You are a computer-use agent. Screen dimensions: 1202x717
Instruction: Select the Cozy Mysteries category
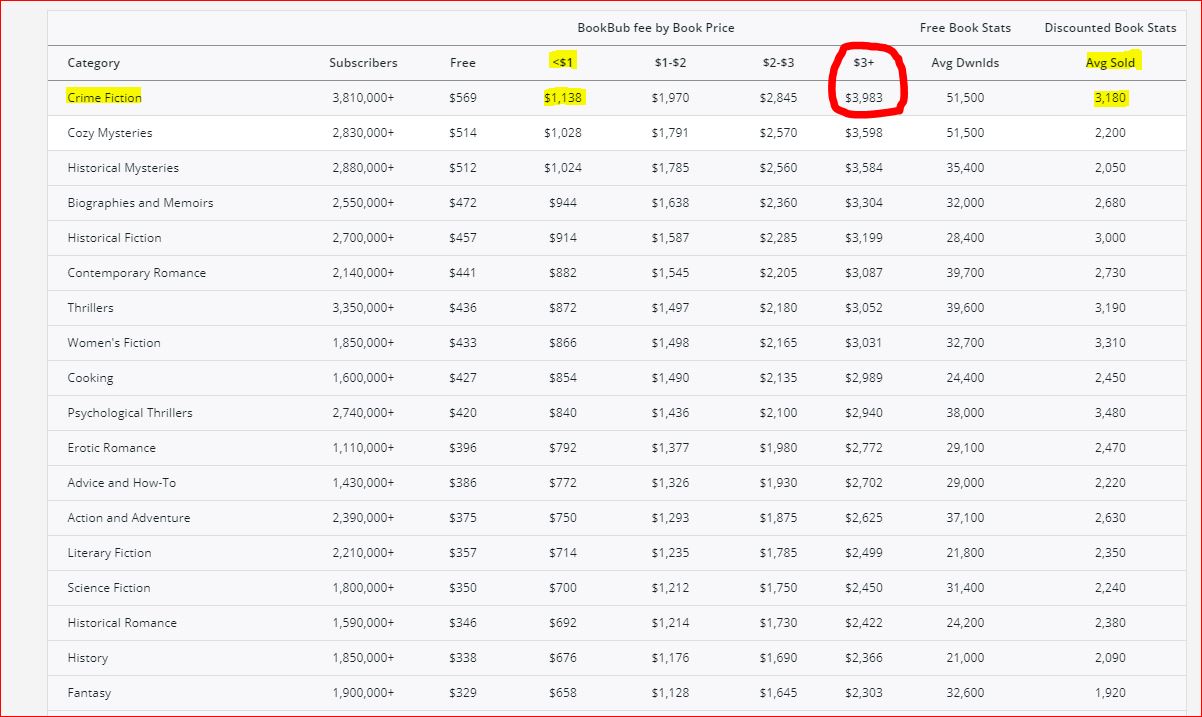click(110, 133)
